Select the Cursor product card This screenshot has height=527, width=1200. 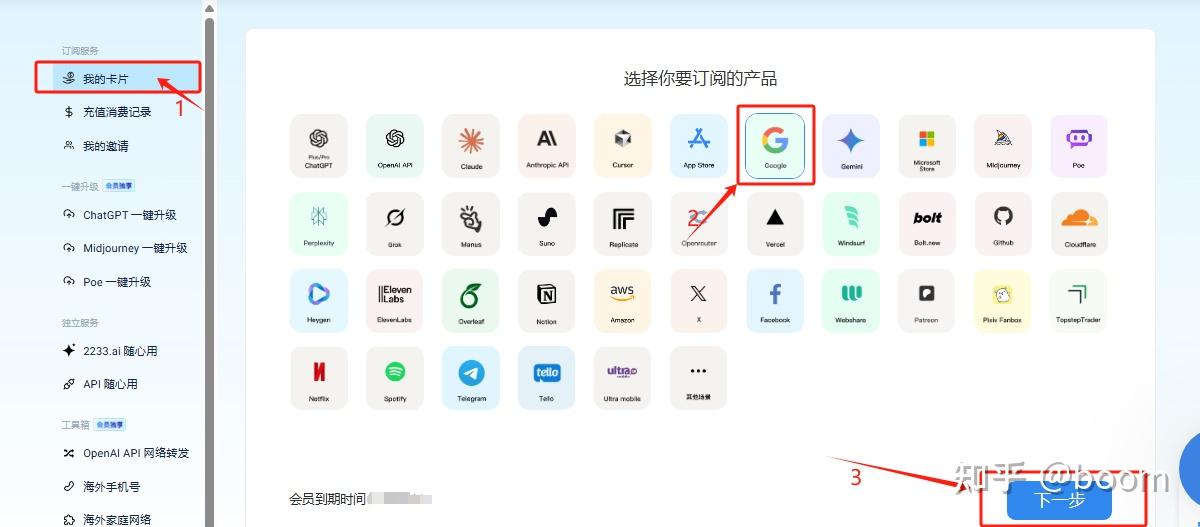(623, 146)
